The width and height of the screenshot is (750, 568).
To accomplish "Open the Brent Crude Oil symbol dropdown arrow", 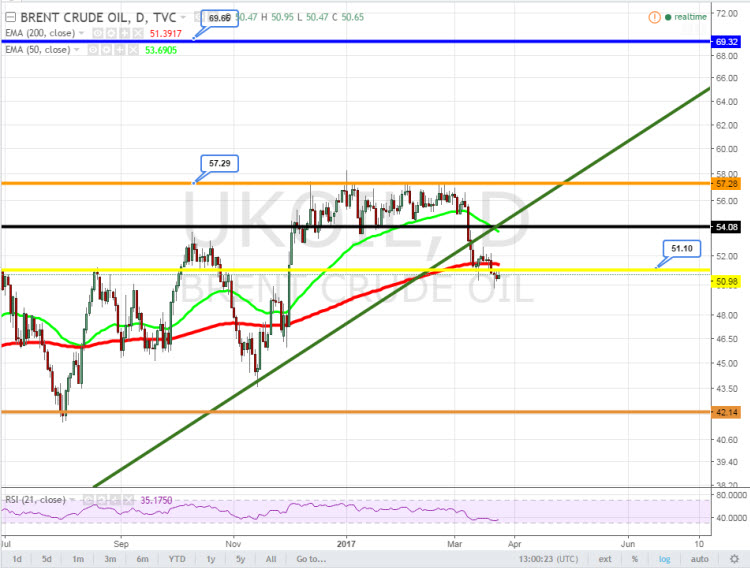I will [x=183, y=18].
